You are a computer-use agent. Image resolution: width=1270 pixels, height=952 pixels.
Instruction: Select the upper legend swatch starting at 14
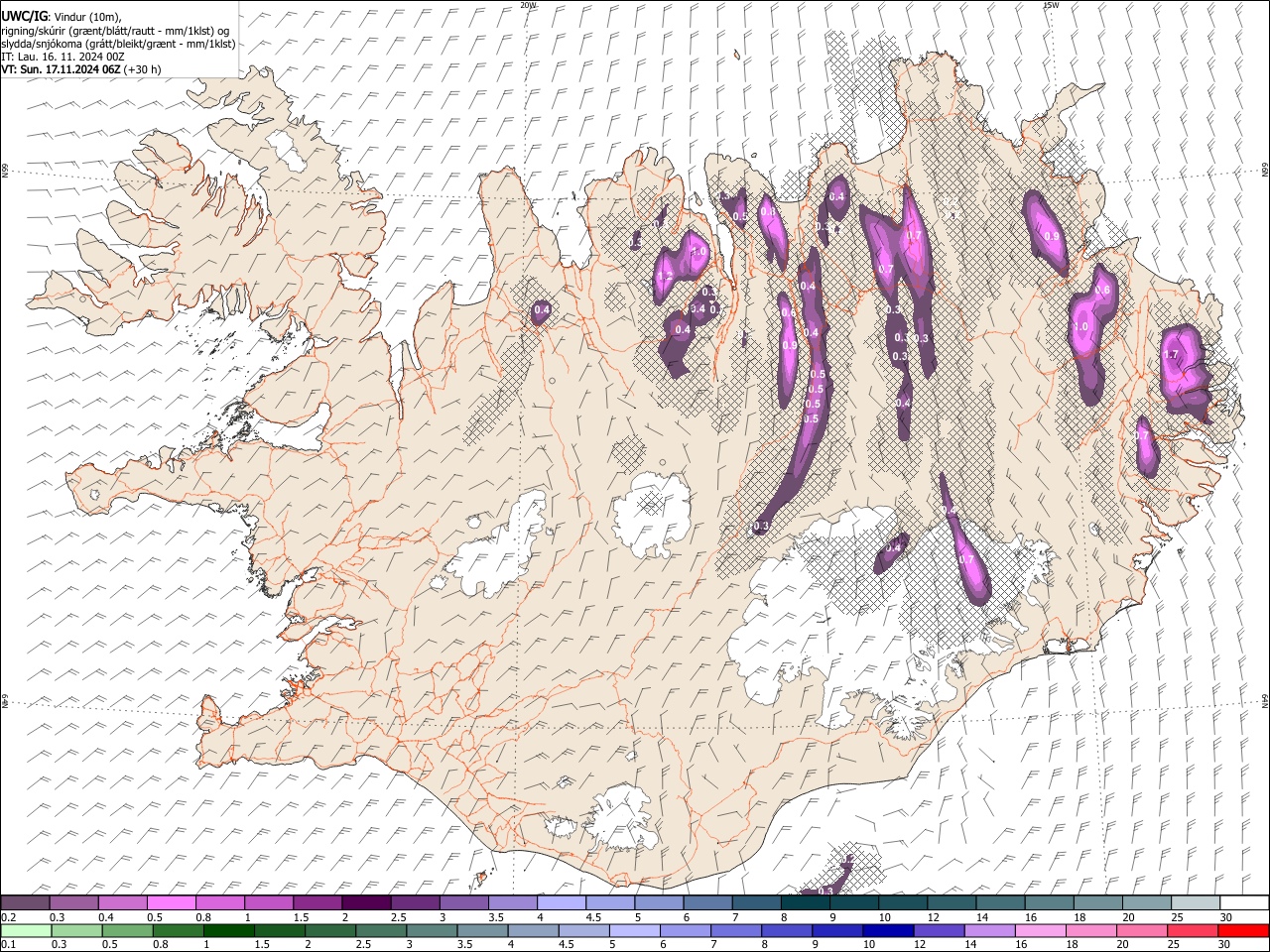tap(1000, 902)
